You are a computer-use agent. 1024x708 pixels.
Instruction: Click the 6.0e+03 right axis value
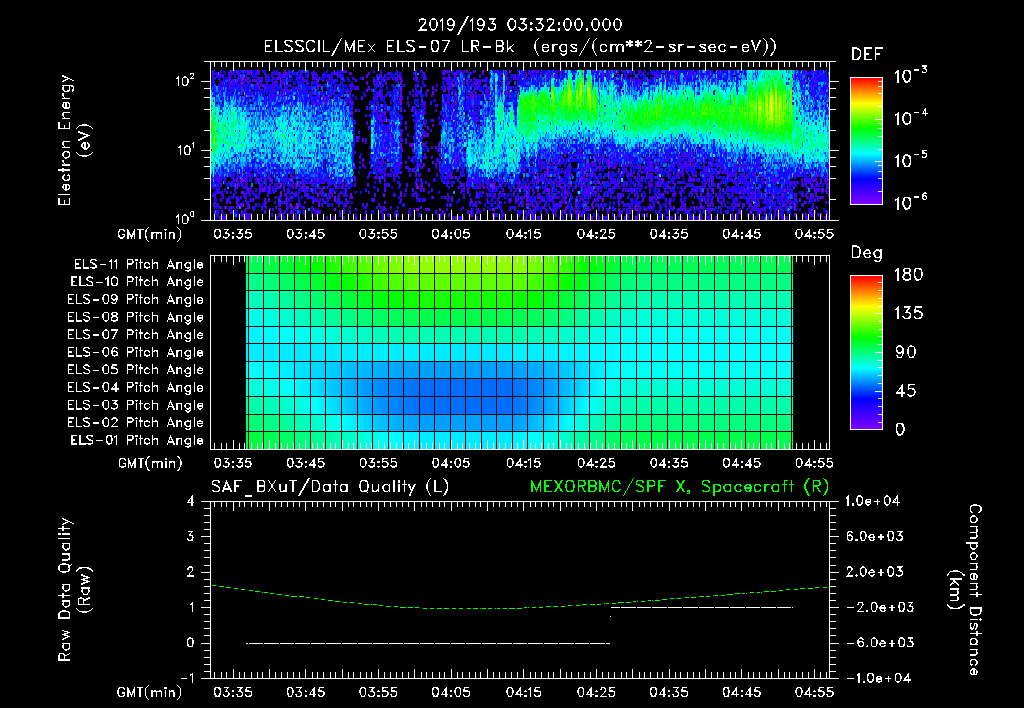point(875,536)
